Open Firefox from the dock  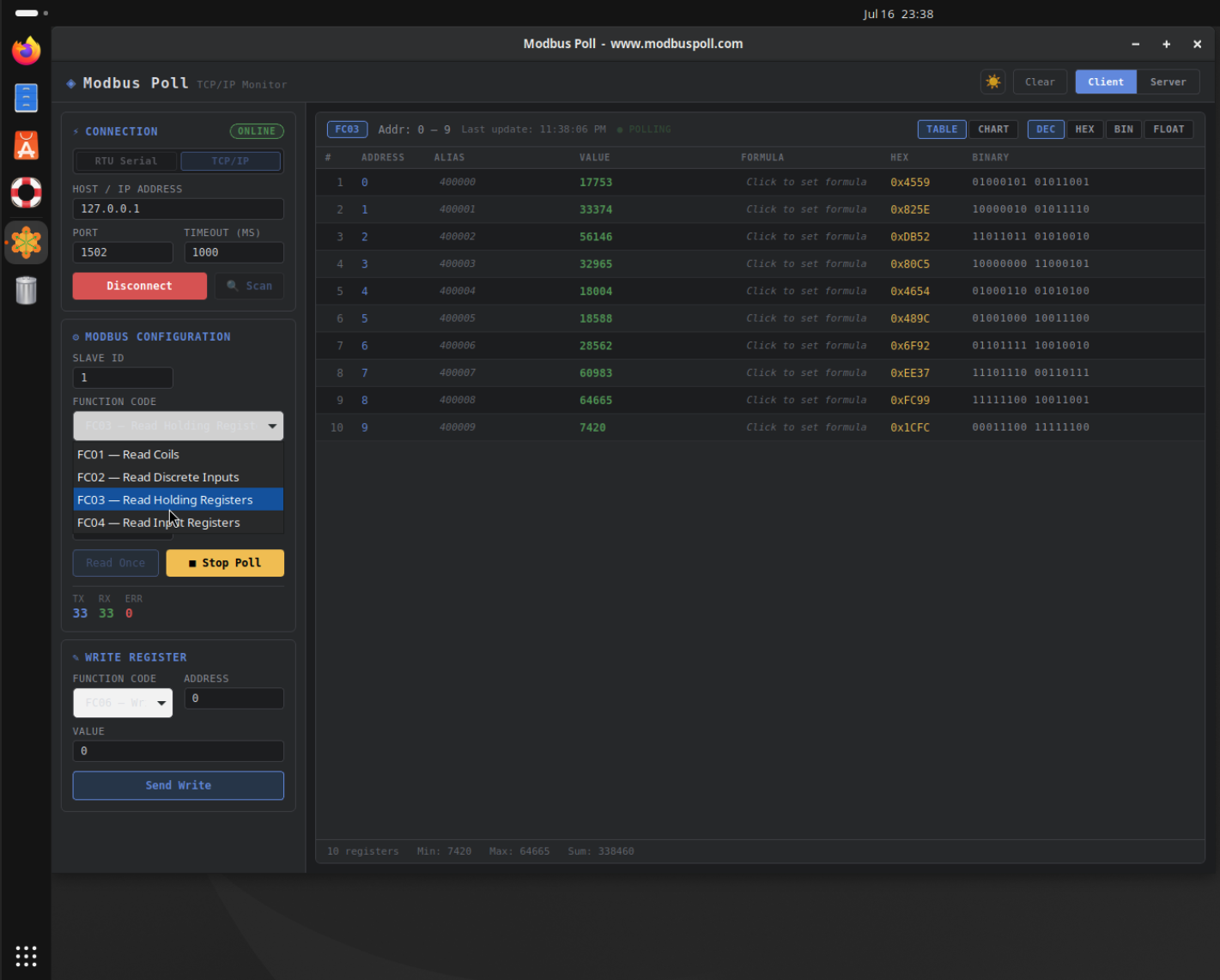click(27, 51)
